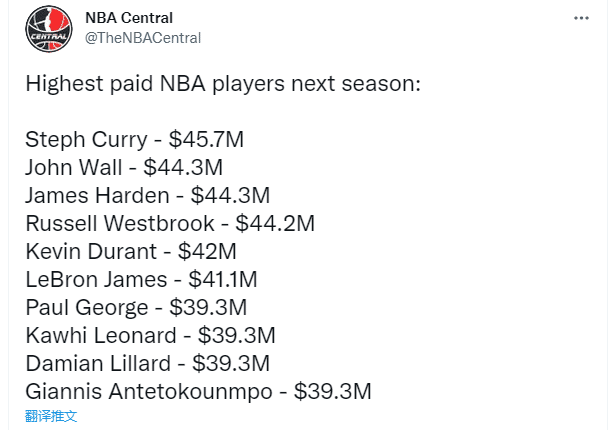Click the 'Highest paid NBA players' heading text
The width and height of the screenshot is (610, 430).
224,83
